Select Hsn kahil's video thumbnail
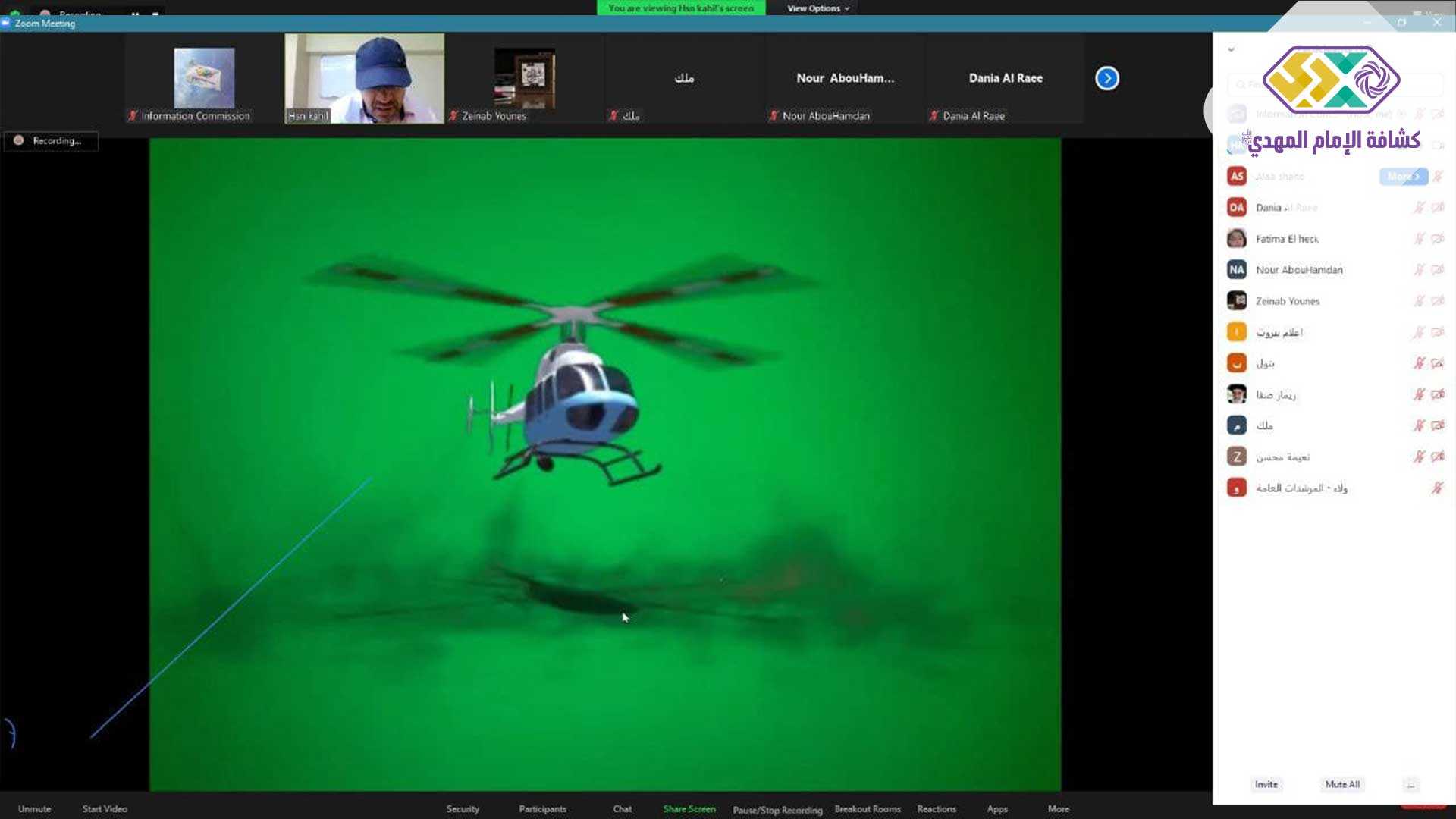The width and height of the screenshot is (1456, 819). (x=364, y=78)
